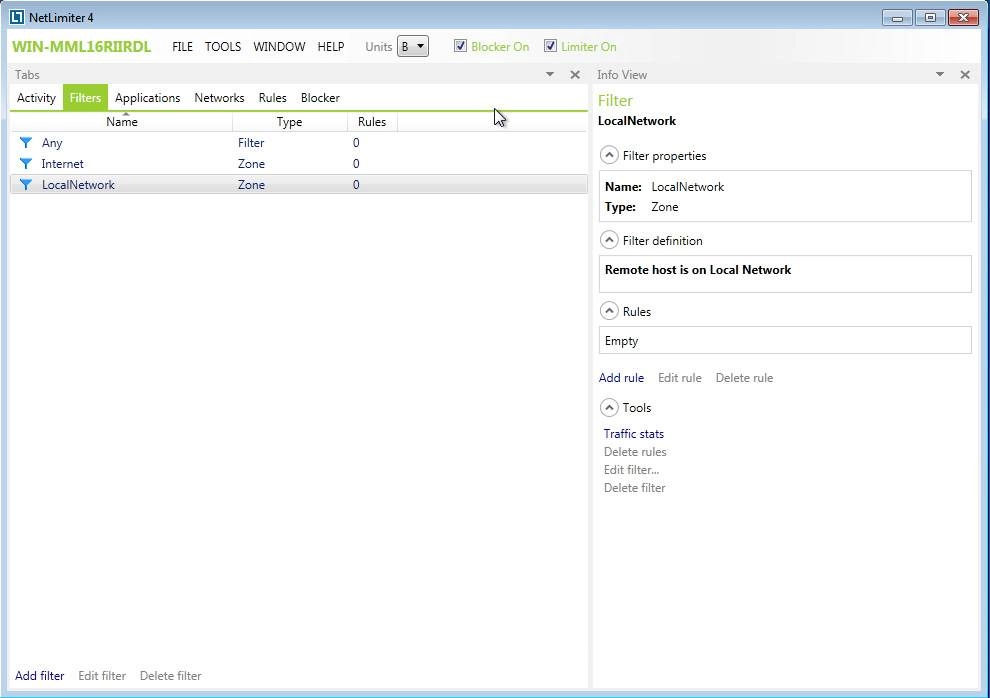Collapse the Filter definition section
The width and height of the screenshot is (990, 698).
(x=609, y=240)
